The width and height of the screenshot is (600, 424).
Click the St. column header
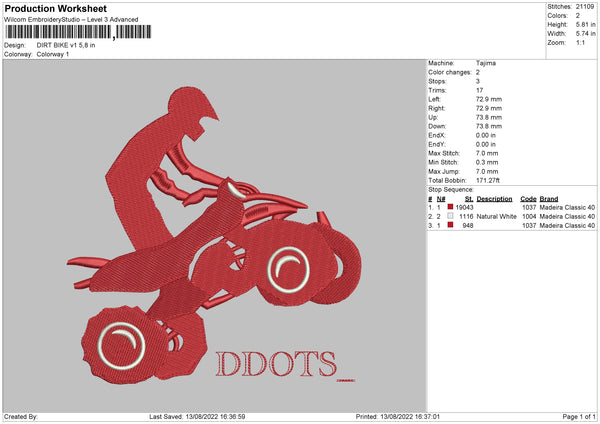click(x=468, y=198)
